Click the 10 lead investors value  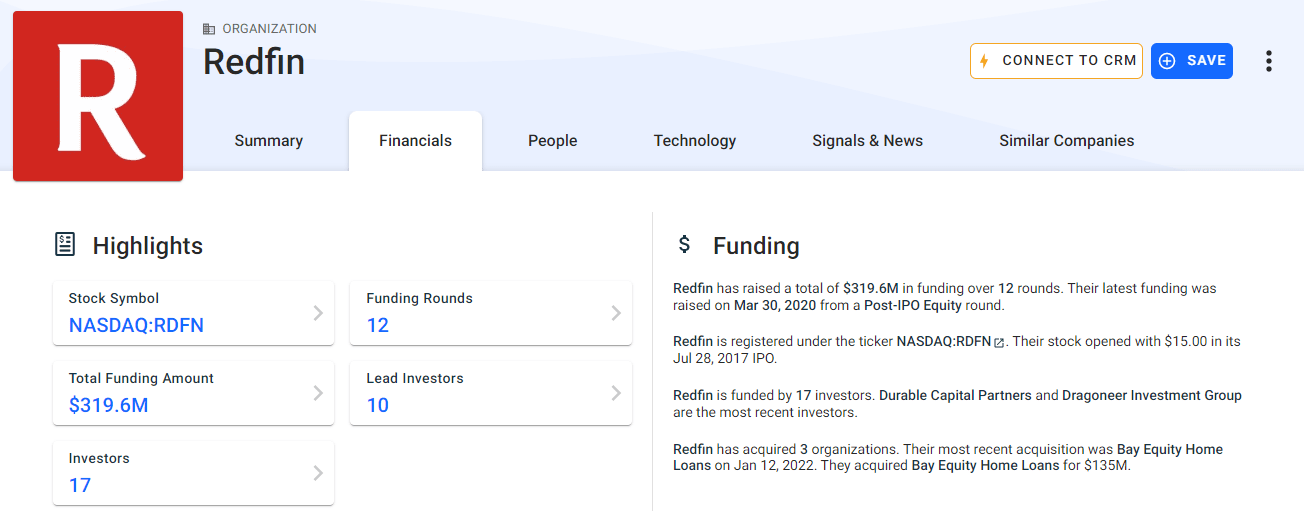point(378,405)
